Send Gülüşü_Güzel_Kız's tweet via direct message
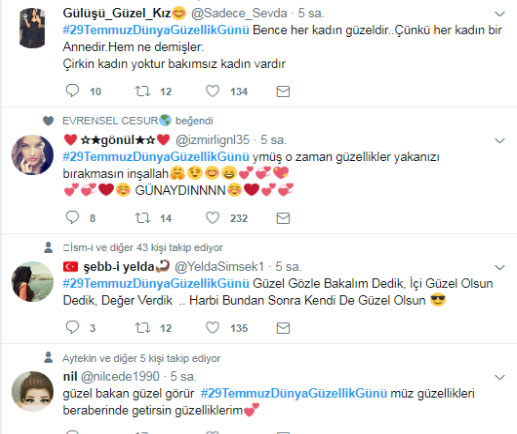Image resolution: width=517 pixels, height=434 pixels. point(283,91)
